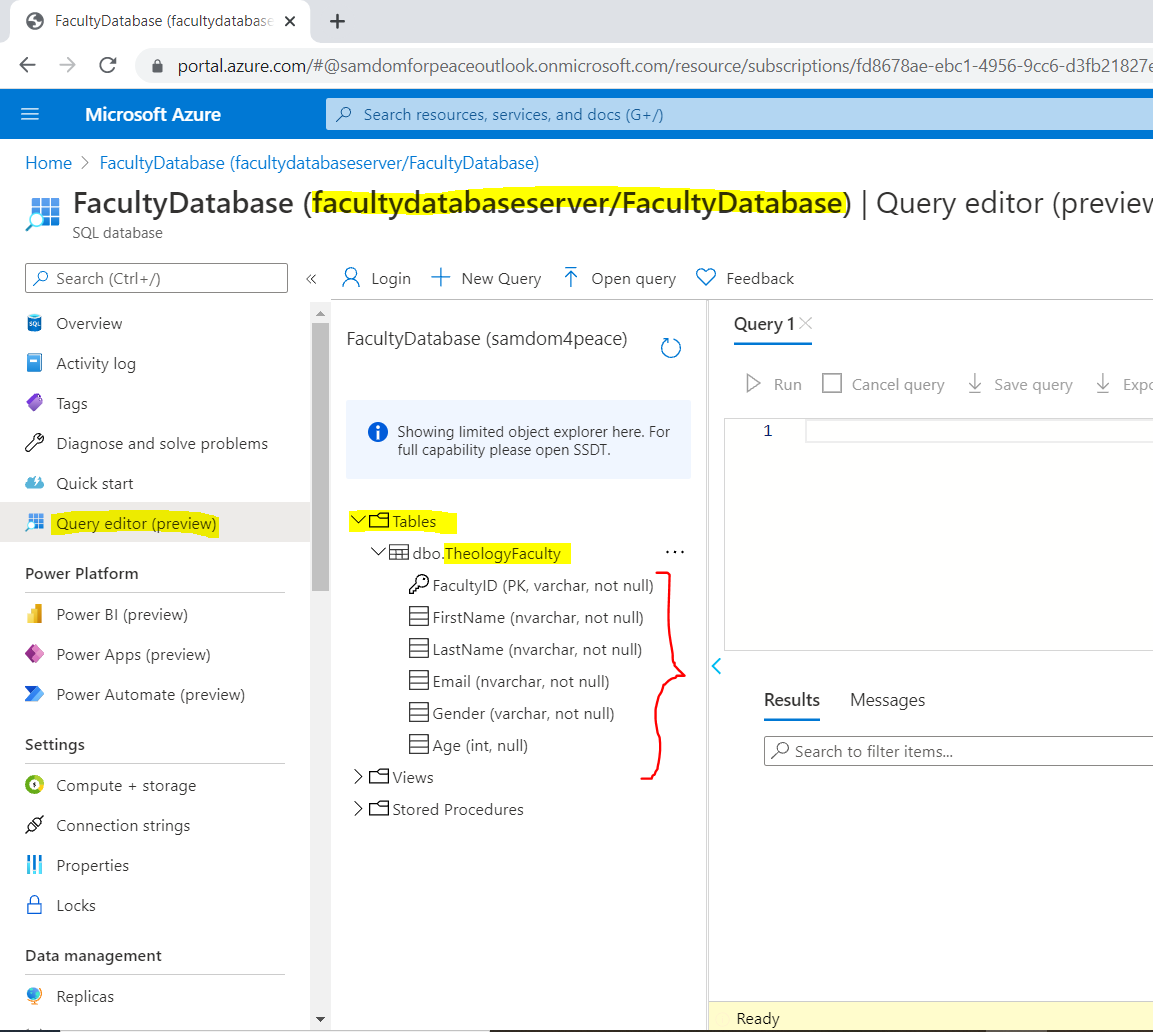Viewport: 1153px width, 1032px height.
Task: Reload the page with the refresh icon
Action: coord(108,65)
